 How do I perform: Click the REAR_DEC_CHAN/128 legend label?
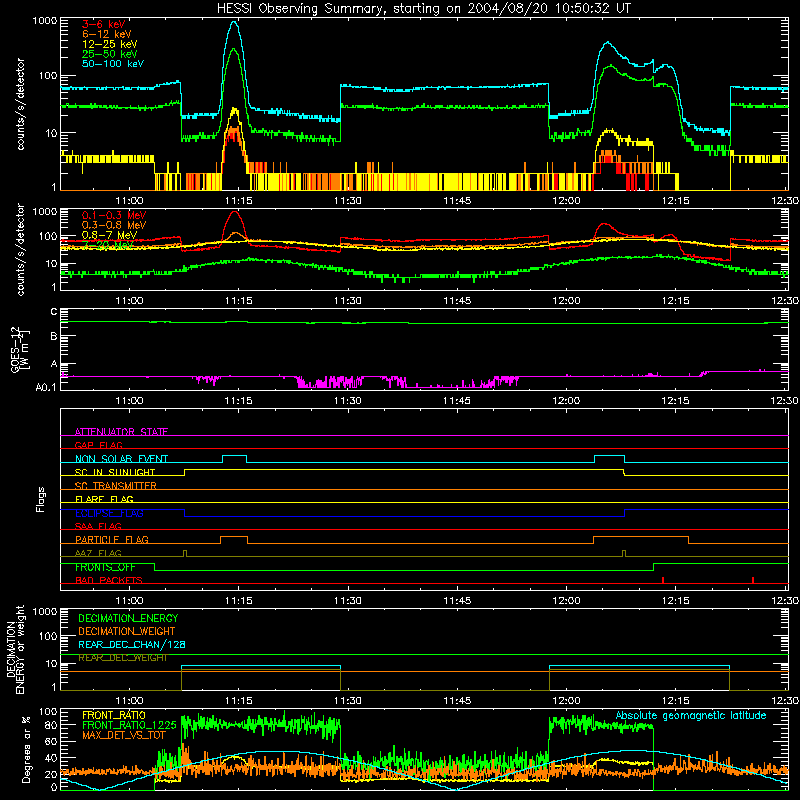coord(132,644)
